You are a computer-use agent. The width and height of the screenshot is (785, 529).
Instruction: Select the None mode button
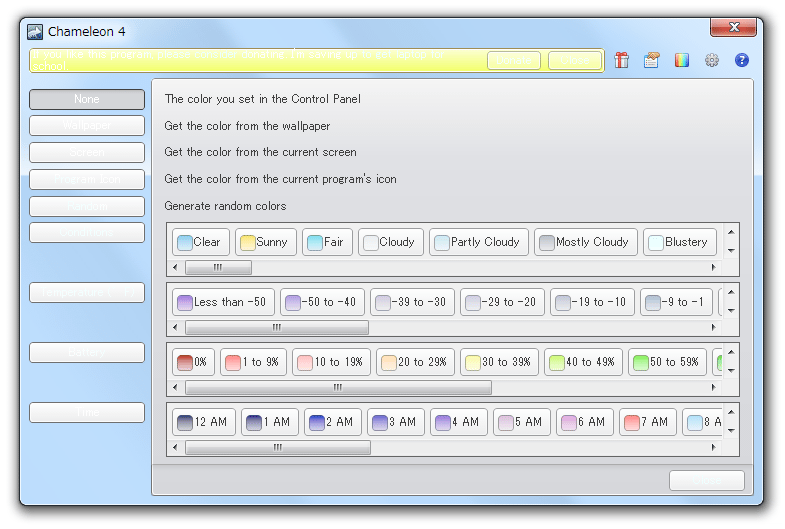point(87,99)
